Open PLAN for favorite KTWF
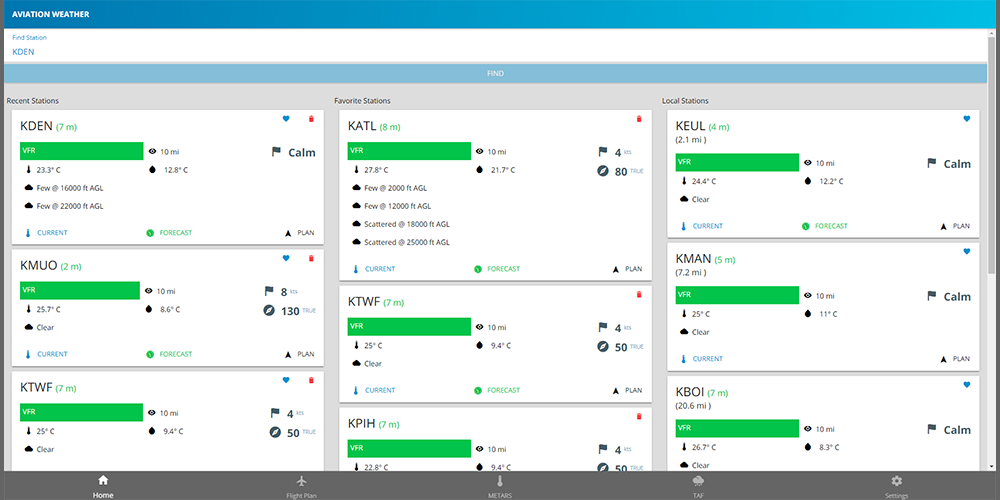 [628, 390]
